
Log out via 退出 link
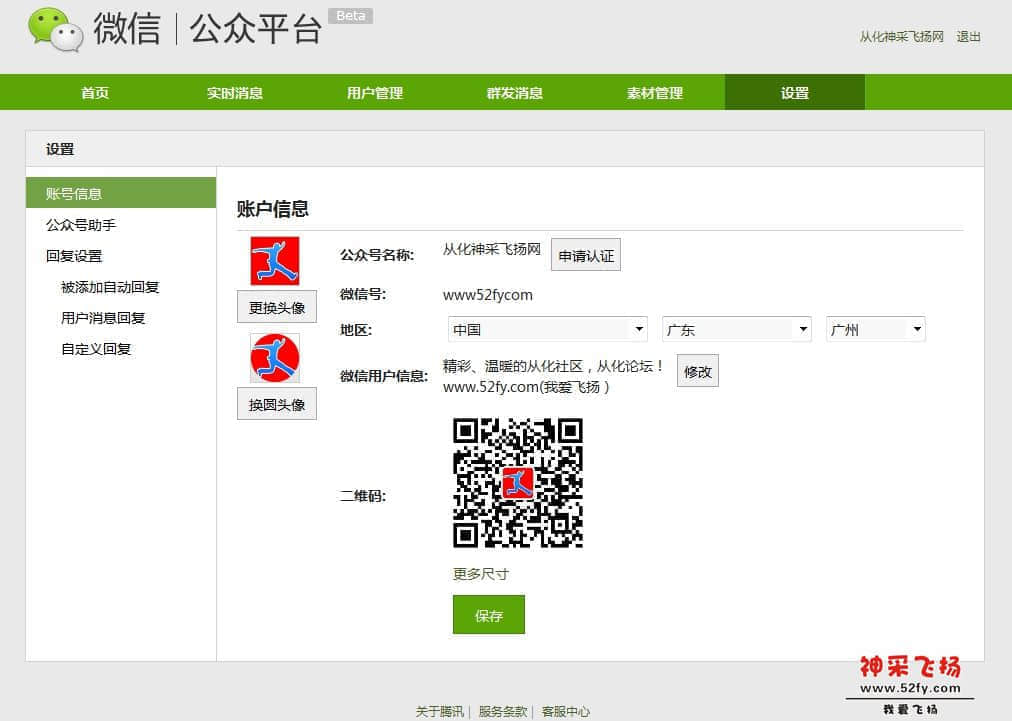pos(968,37)
